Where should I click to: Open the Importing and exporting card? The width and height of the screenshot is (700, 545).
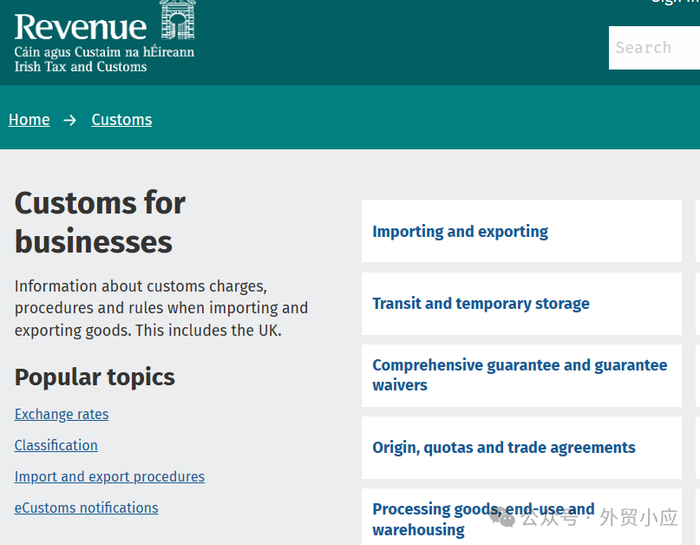coord(460,232)
